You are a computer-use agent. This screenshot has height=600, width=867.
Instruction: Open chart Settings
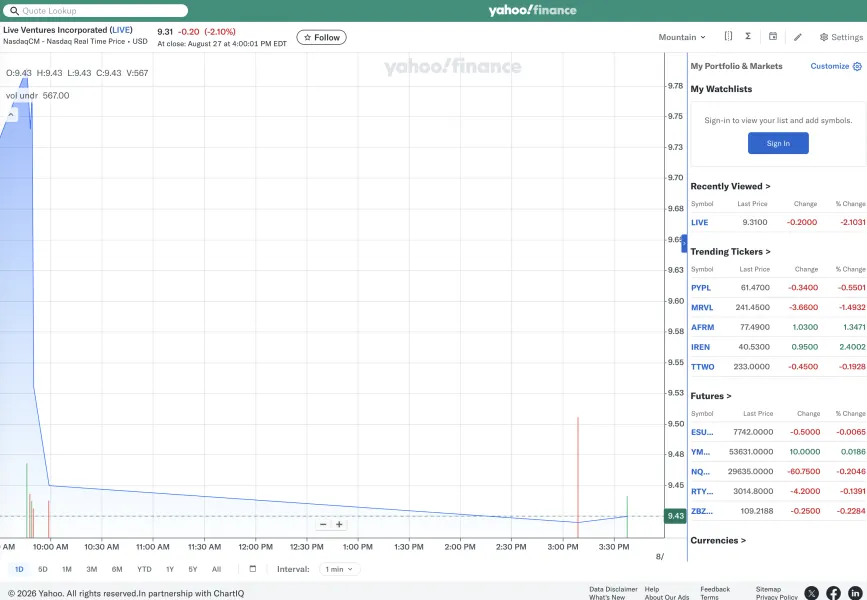pyautogui.click(x=841, y=37)
